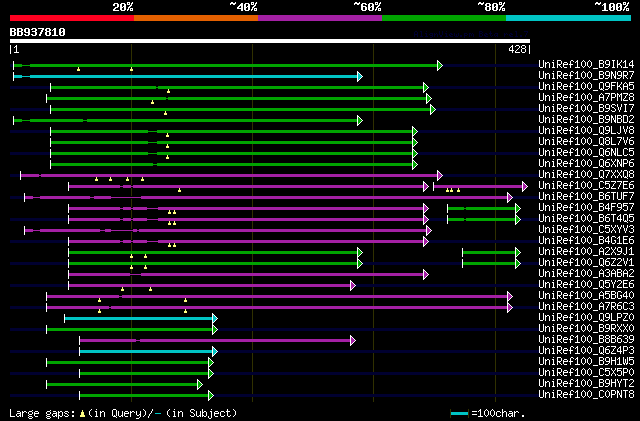Select the UniRef100_Q6Z2V1 label
The height and width of the screenshot is (421, 640).
coord(586,263)
